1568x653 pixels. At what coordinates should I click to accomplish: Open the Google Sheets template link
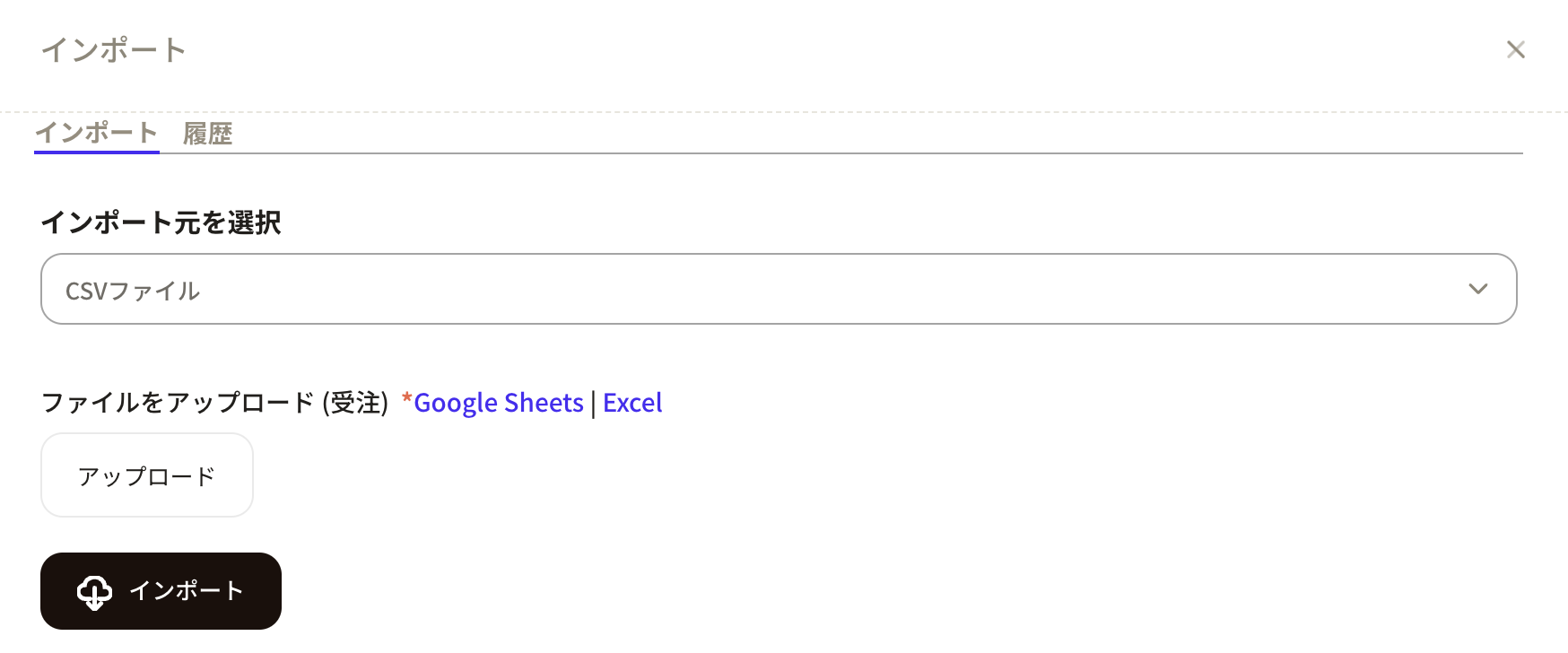(x=498, y=403)
